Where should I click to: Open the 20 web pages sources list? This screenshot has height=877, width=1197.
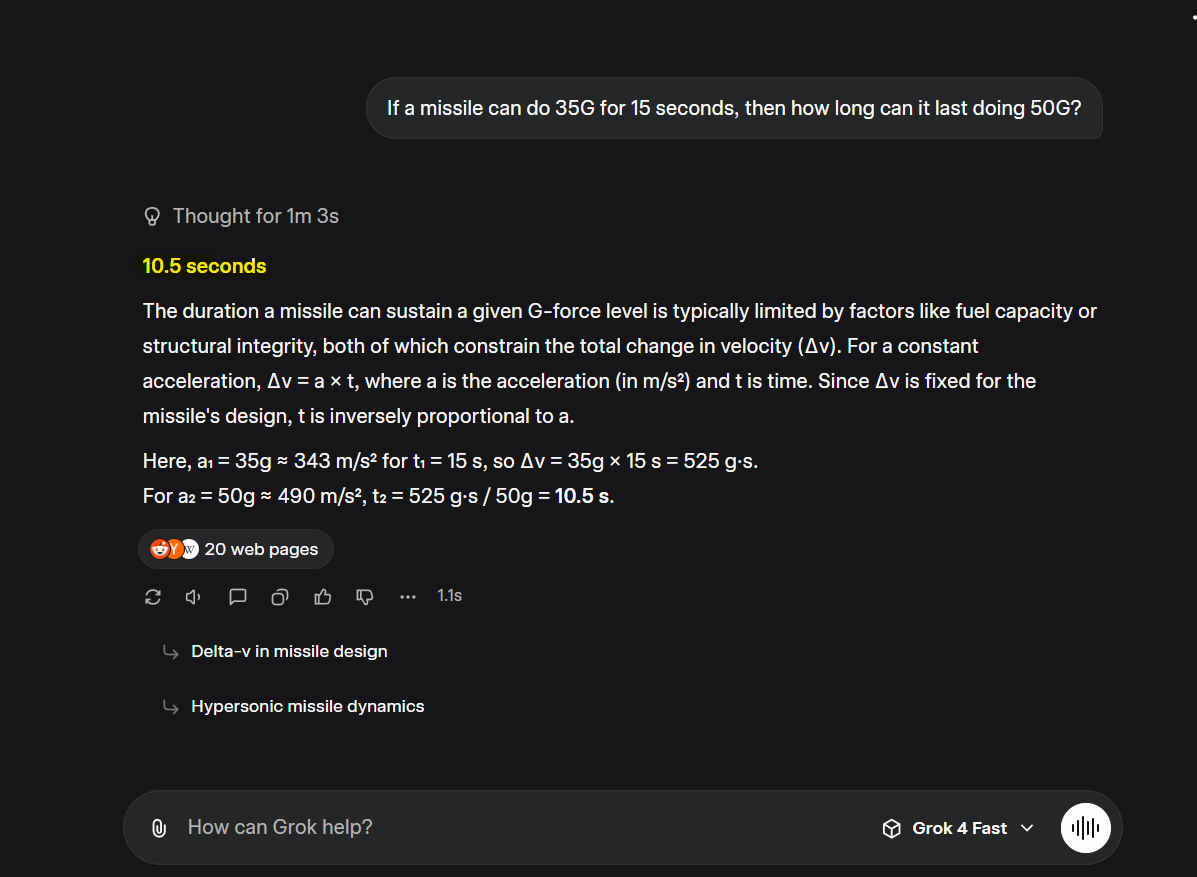tap(261, 549)
